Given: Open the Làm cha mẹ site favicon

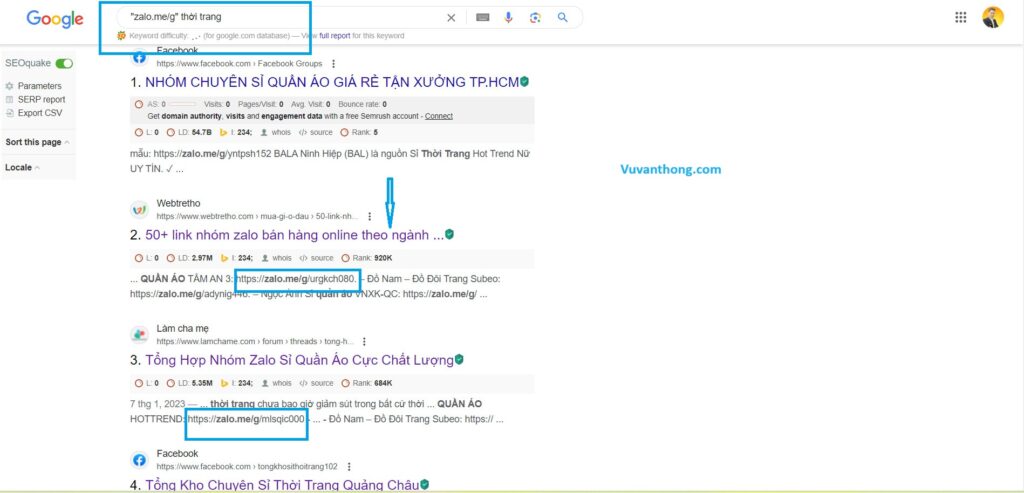Looking at the screenshot, I should (139, 335).
